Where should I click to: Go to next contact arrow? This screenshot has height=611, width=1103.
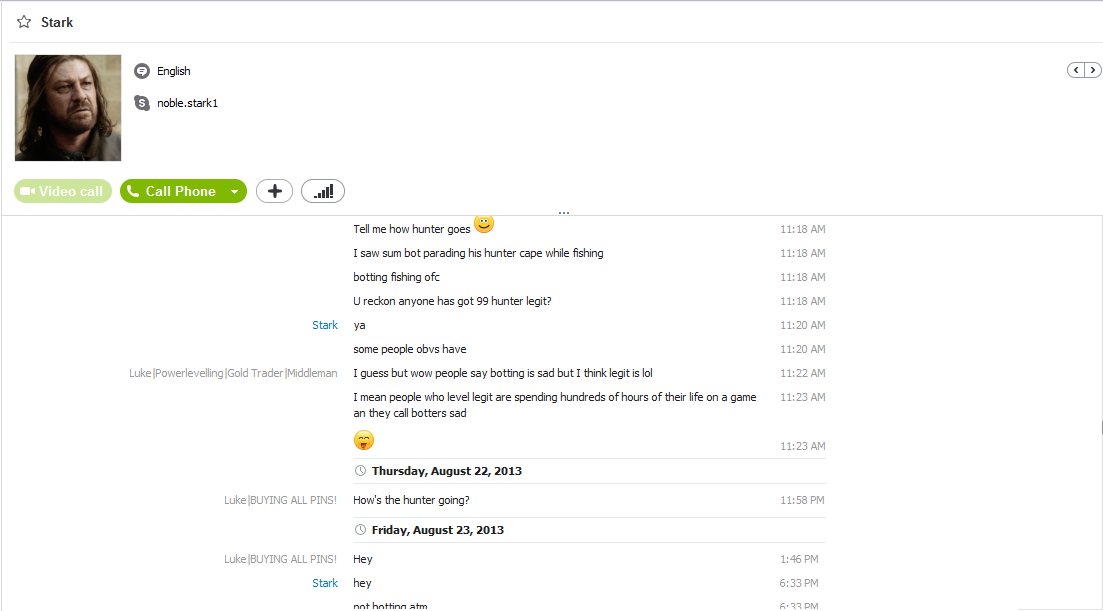pyautogui.click(x=1092, y=70)
